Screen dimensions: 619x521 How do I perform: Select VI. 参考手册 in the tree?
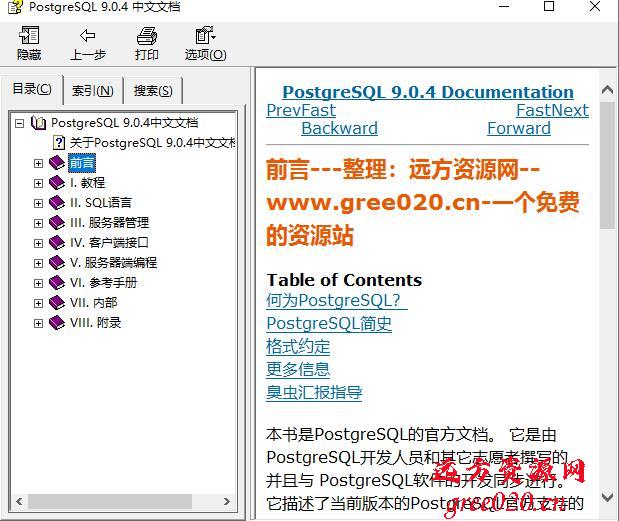(103, 283)
